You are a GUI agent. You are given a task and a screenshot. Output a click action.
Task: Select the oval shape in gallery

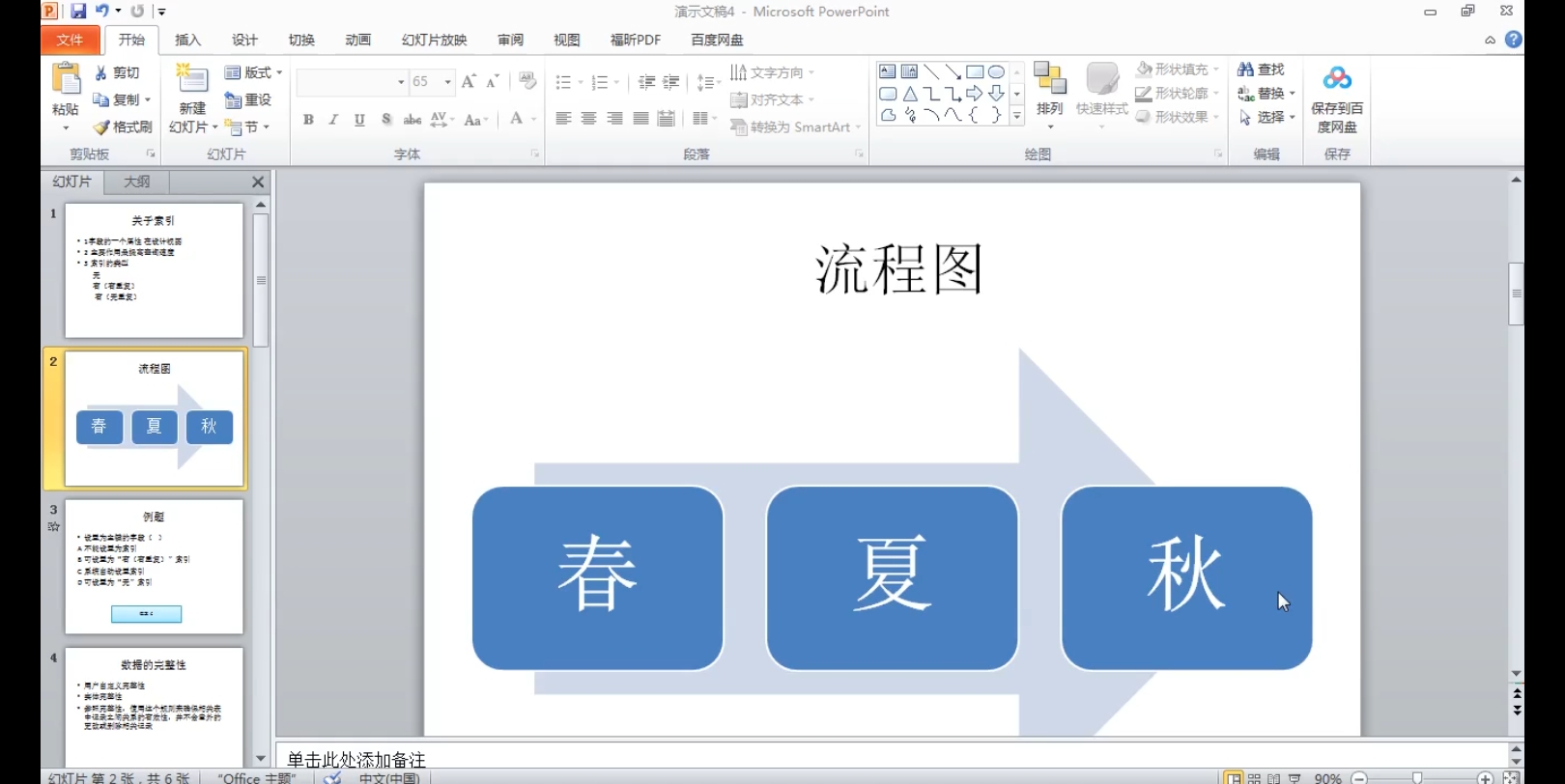click(996, 71)
